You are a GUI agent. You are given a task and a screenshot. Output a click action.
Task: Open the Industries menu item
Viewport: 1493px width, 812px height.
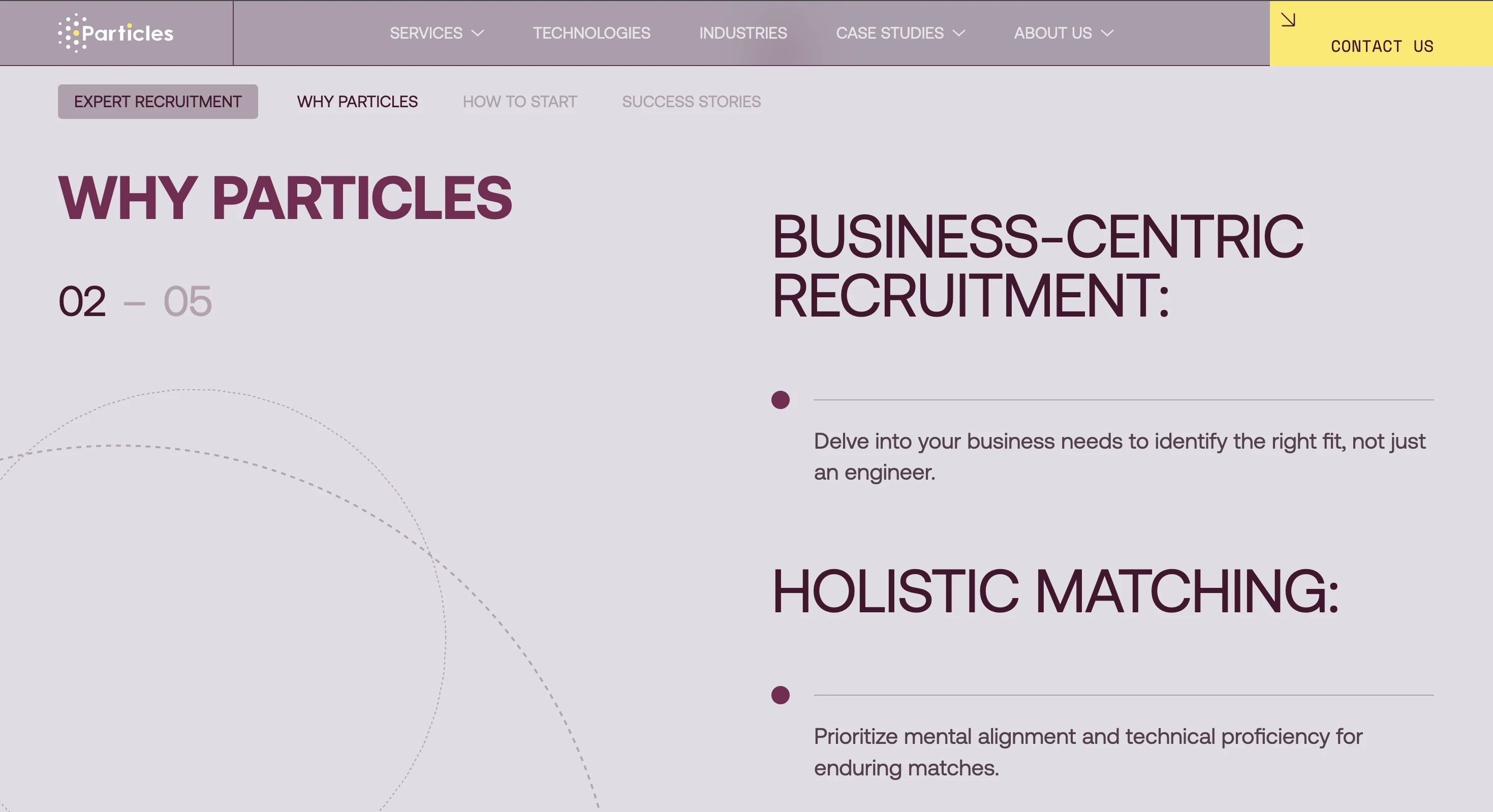[x=742, y=33]
